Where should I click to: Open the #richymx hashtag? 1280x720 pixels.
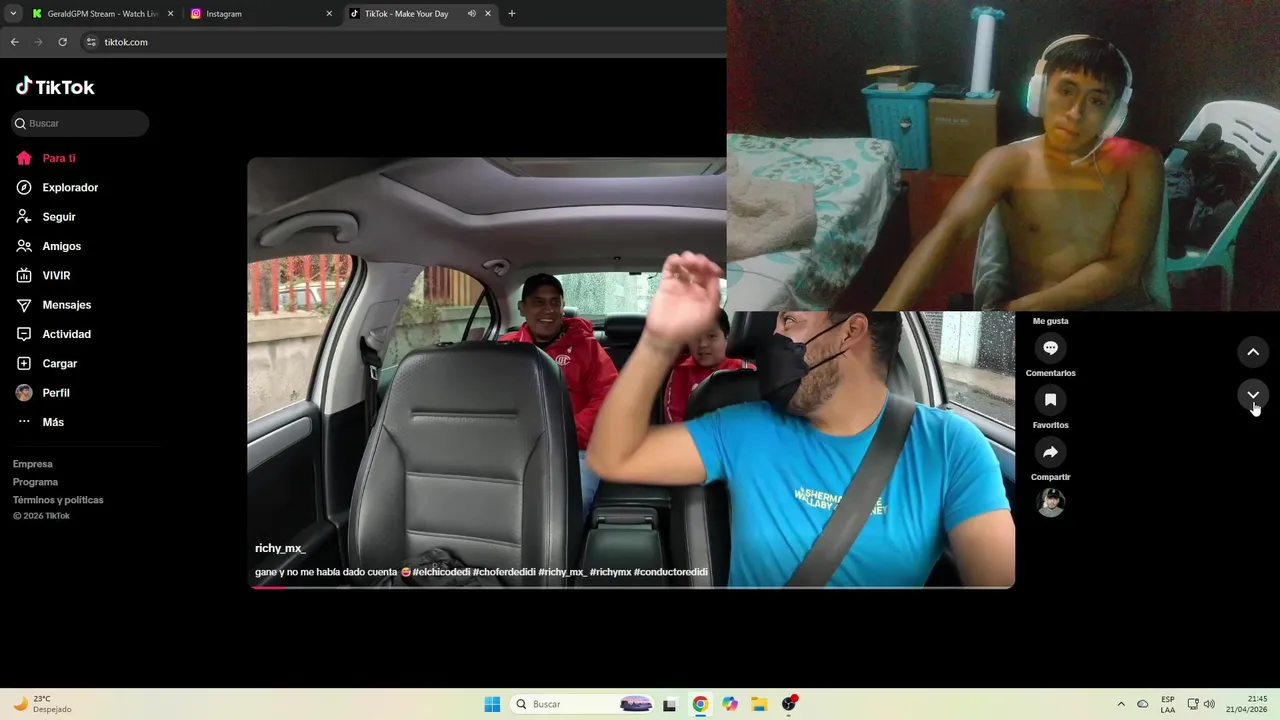coord(610,572)
